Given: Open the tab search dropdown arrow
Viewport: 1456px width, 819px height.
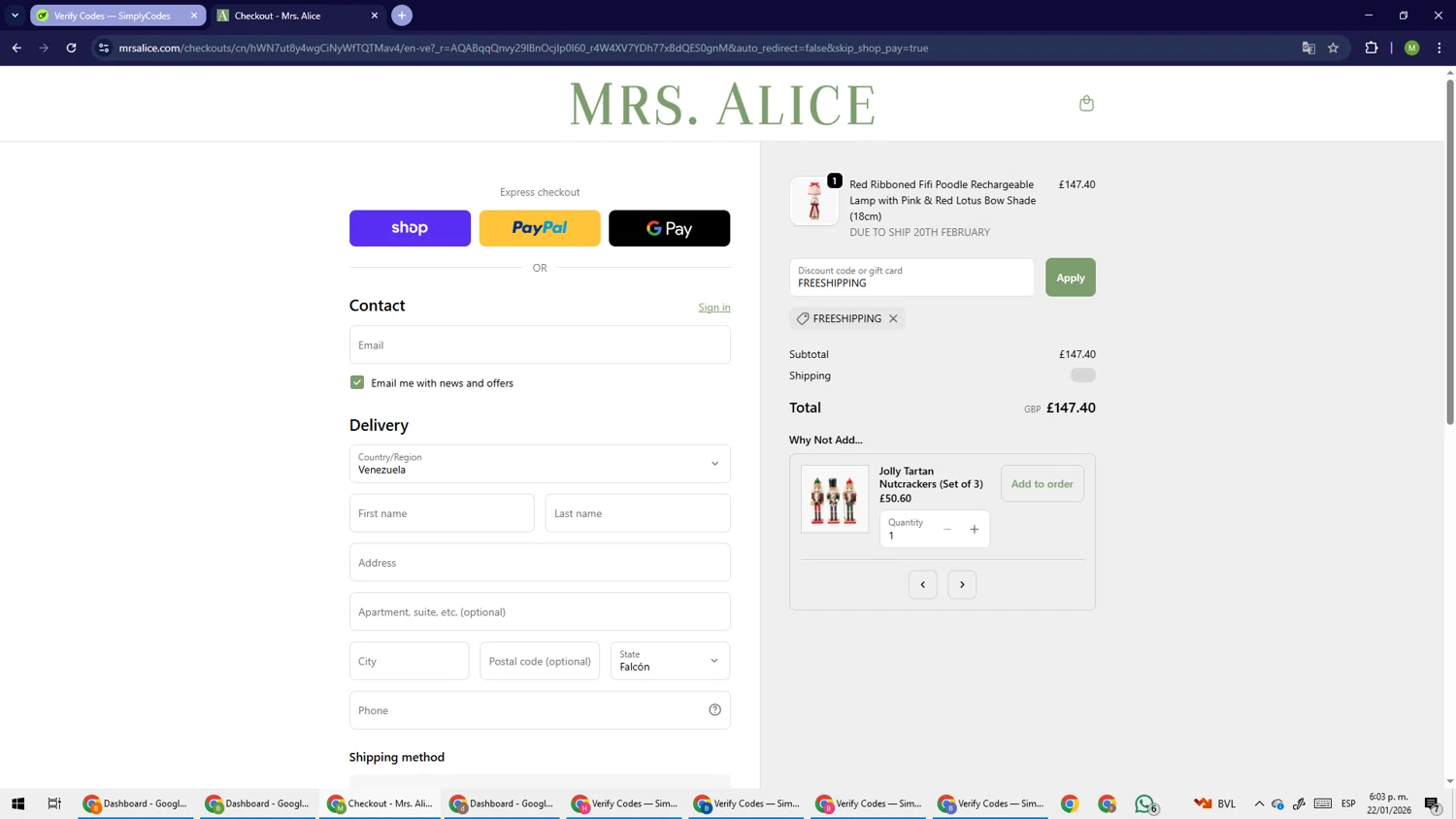Looking at the screenshot, I should point(15,16).
